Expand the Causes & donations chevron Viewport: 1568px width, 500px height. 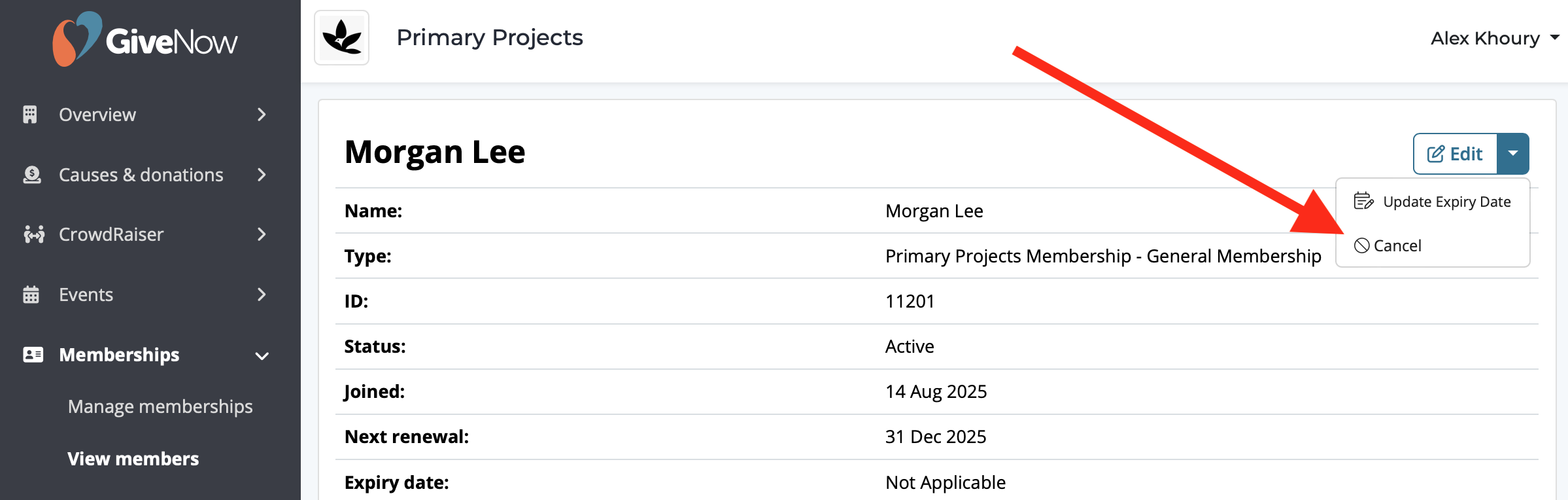point(262,175)
